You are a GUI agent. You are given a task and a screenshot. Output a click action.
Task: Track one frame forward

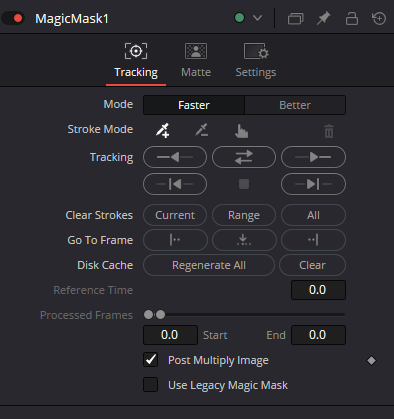click(313, 184)
